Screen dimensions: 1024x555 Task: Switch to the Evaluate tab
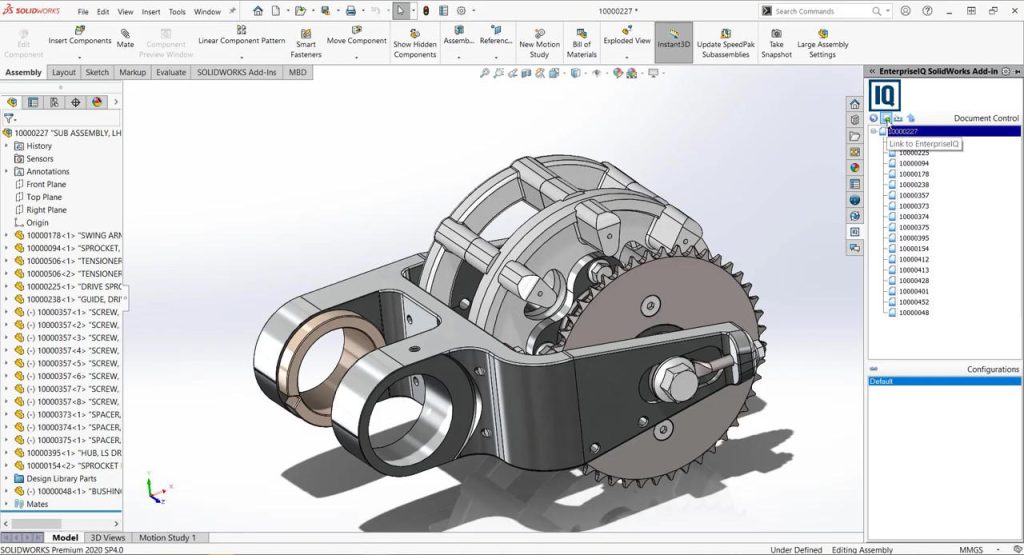pyautogui.click(x=170, y=73)
